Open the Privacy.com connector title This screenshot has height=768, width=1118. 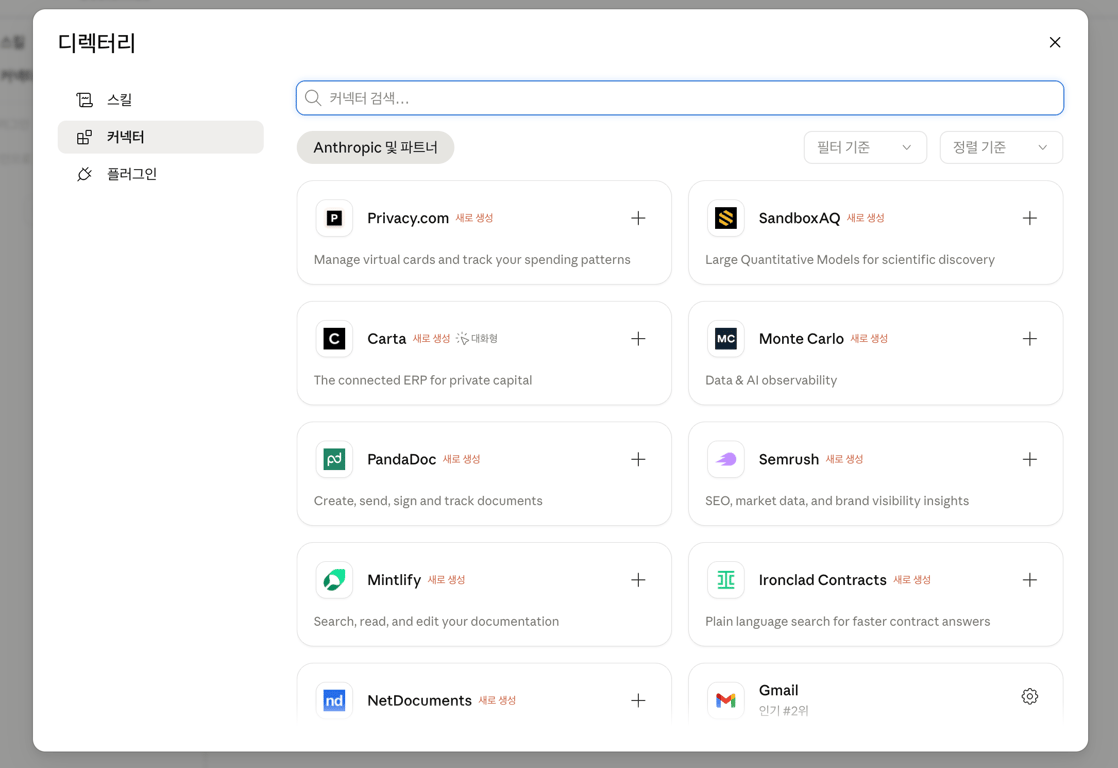(408, 218)
